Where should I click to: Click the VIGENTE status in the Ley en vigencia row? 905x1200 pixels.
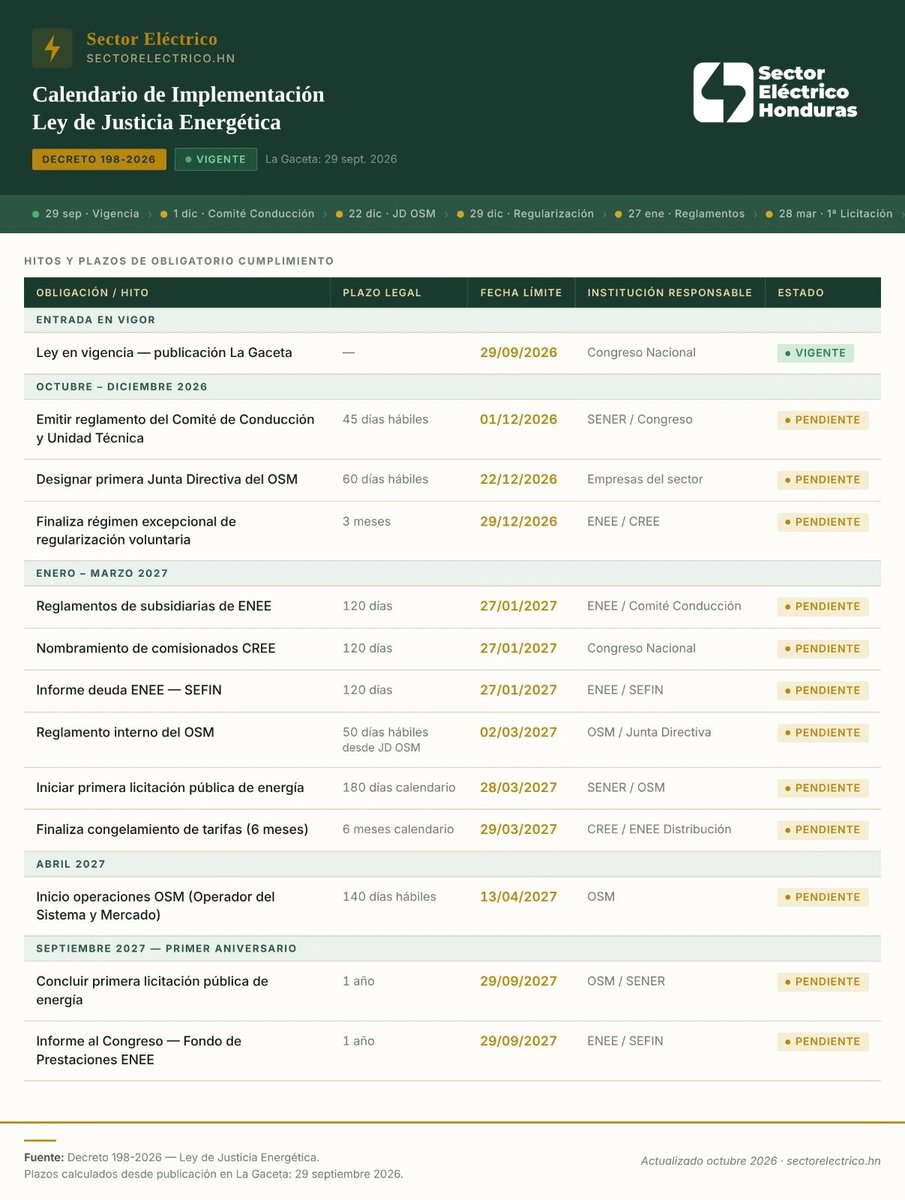point(815,353)
